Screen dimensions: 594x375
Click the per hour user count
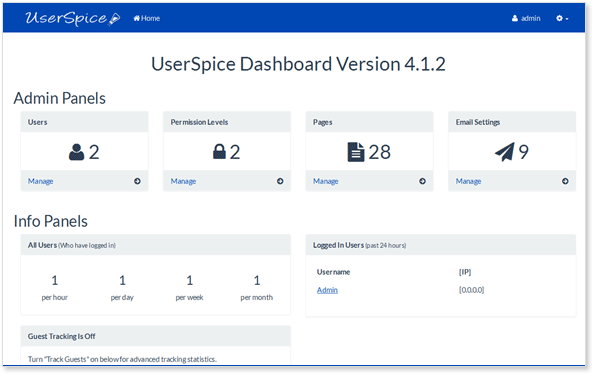click(55, 281)
